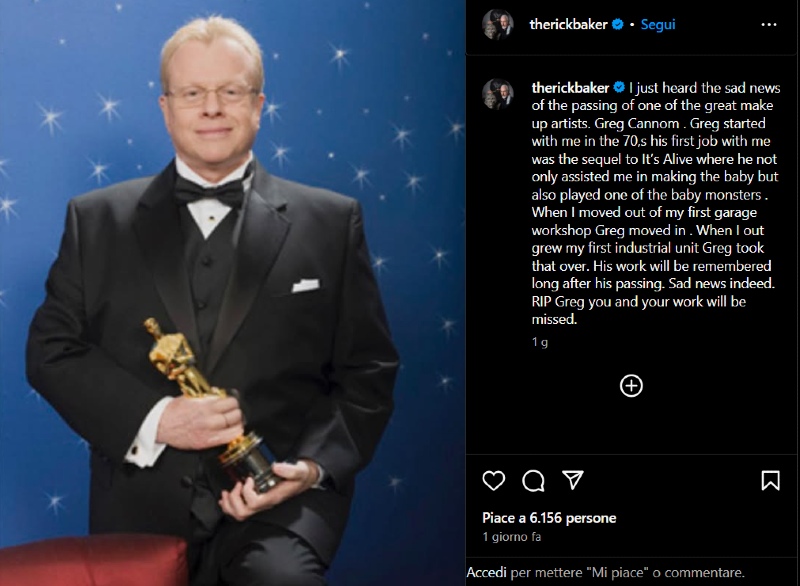The height and width of the screenshot is (586, 800).
Task: Open therickbaker profile from the header username
Action: 568,24
